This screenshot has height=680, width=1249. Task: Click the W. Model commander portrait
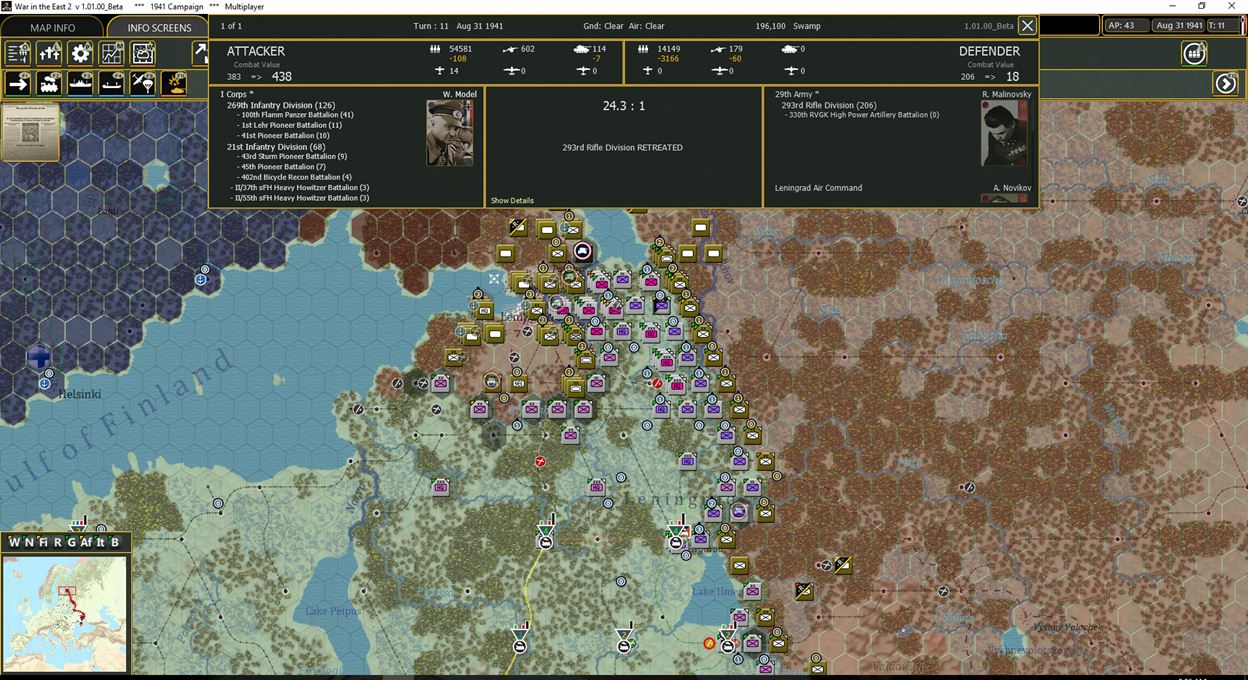pos(450,132)
